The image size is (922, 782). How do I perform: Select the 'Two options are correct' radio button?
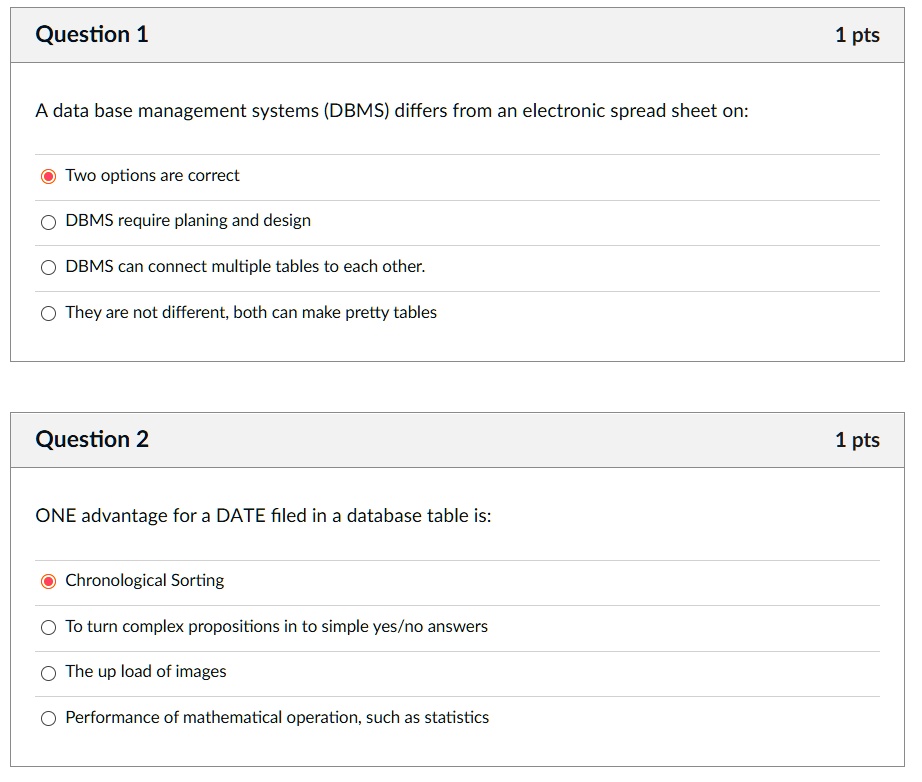[x=48, y=177]
